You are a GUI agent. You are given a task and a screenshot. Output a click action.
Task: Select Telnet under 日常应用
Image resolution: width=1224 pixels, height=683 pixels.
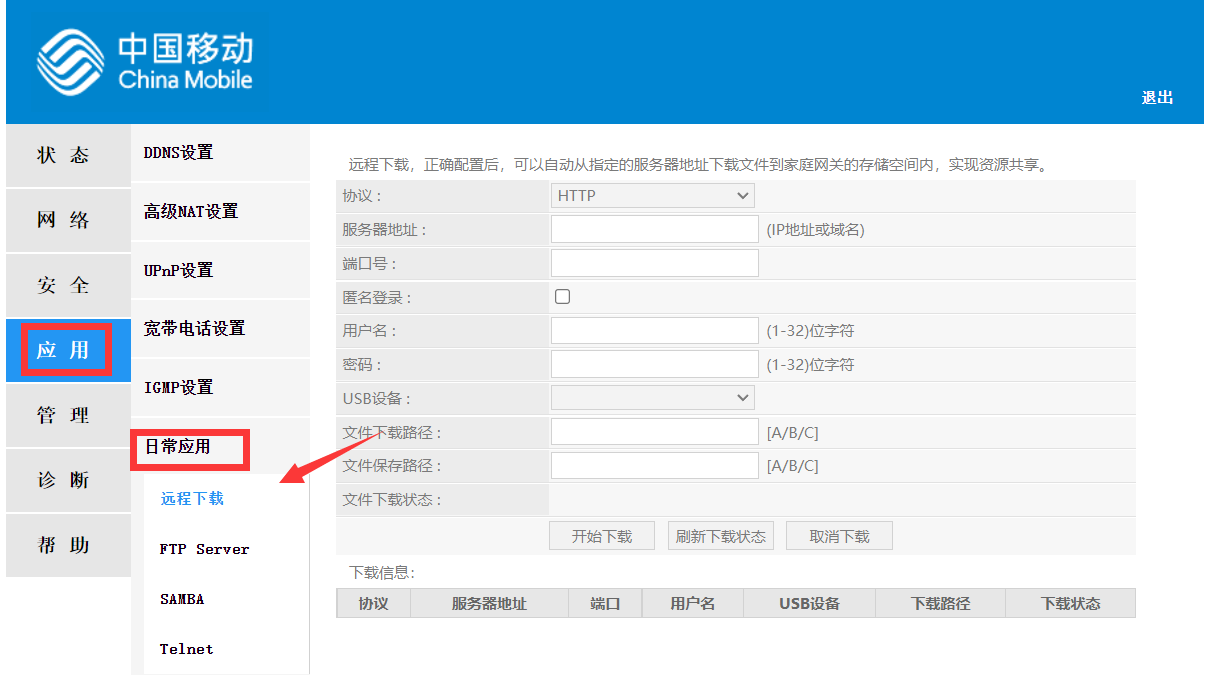[x=186, y=649]
